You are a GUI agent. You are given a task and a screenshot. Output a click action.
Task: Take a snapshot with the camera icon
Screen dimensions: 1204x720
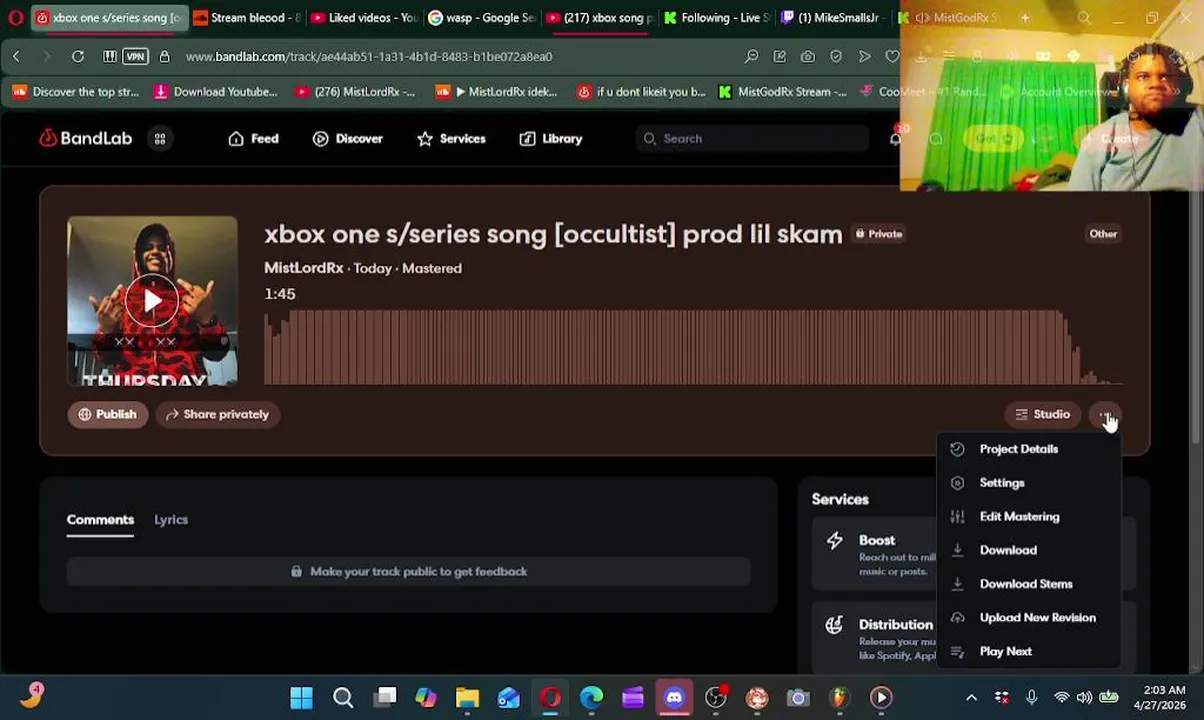point(807,57)
